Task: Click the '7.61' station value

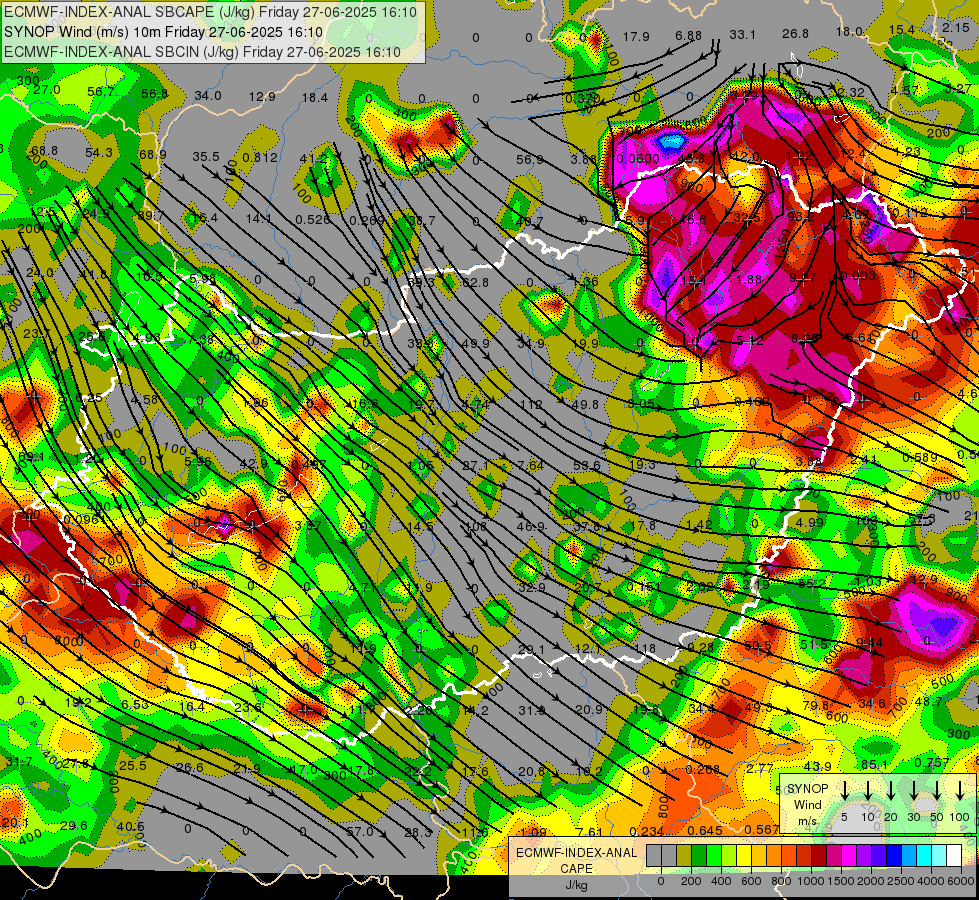Action: click(x=590, y=831)
